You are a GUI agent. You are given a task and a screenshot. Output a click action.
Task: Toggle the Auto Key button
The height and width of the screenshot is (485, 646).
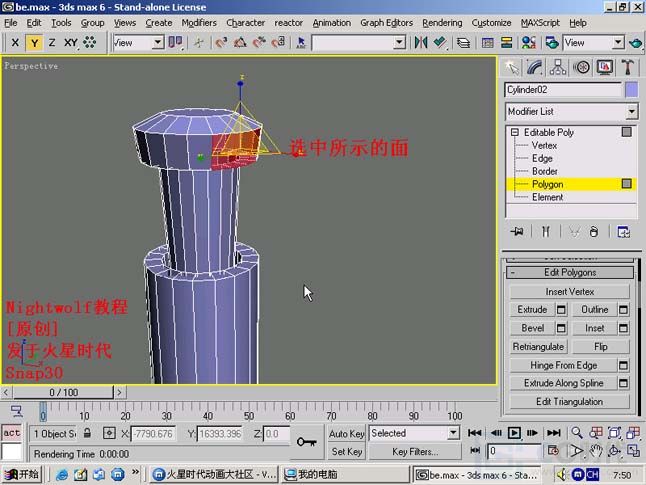coord(346,433)
